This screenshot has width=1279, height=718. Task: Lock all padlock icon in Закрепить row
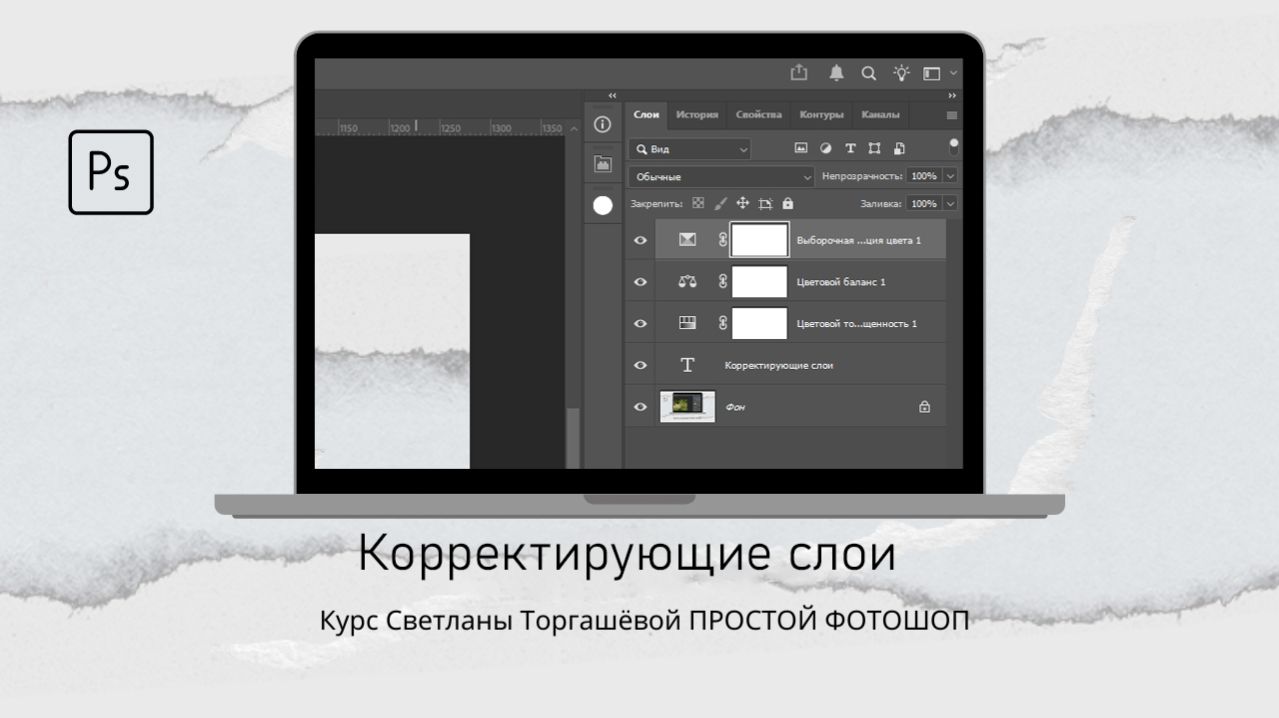click(x=788, y=203)
